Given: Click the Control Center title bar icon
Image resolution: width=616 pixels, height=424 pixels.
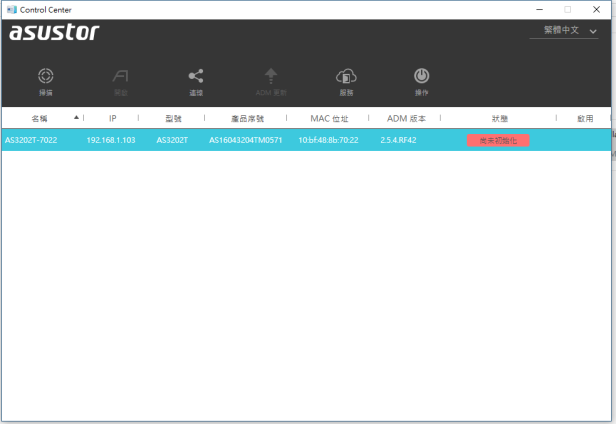Looking at the screenshot, I should 12,10.
